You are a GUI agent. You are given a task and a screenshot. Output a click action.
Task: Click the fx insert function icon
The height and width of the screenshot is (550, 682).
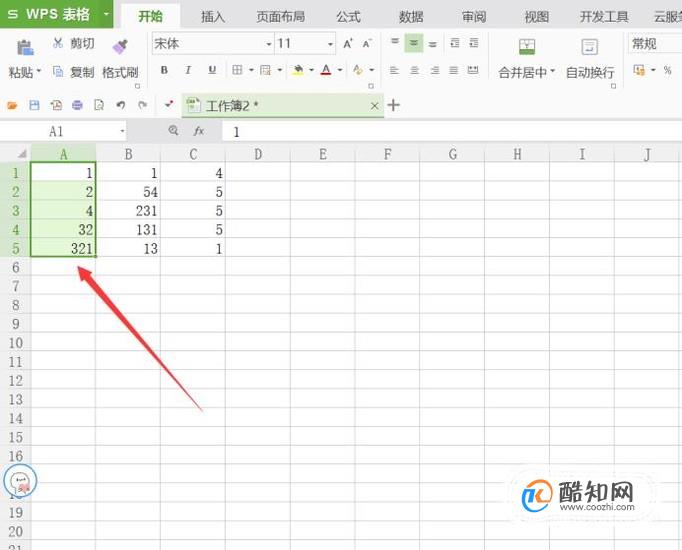pyautogui.click(x=199, y=131)
